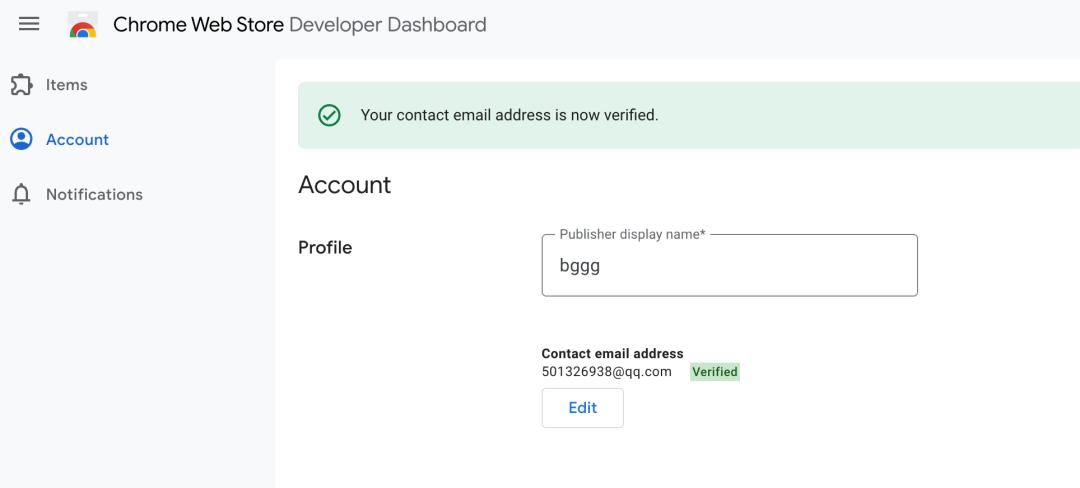Click the Account page heading
Screen dimensions: 1080x488
coord(345,185)
